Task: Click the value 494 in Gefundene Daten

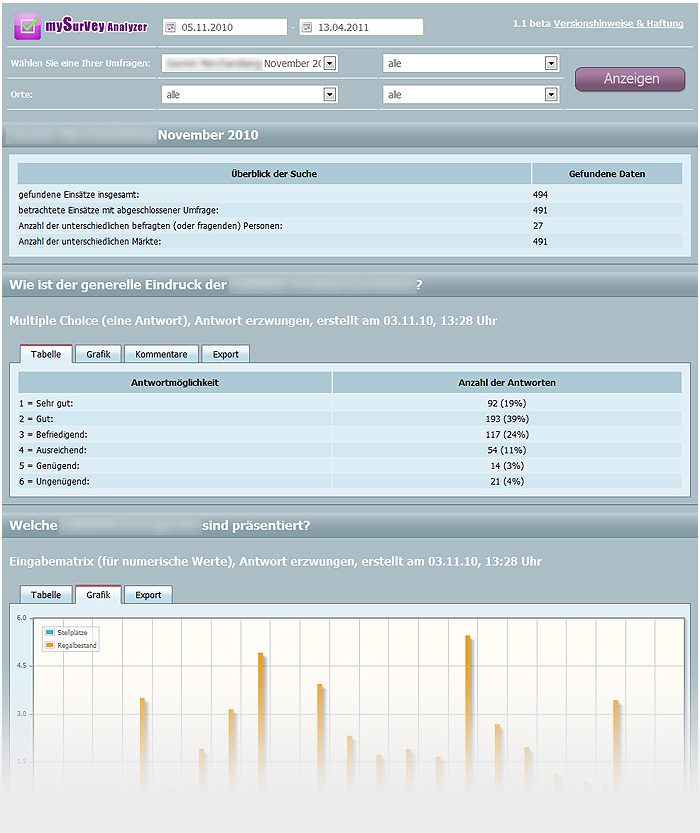Action: (x=540, y=194)
